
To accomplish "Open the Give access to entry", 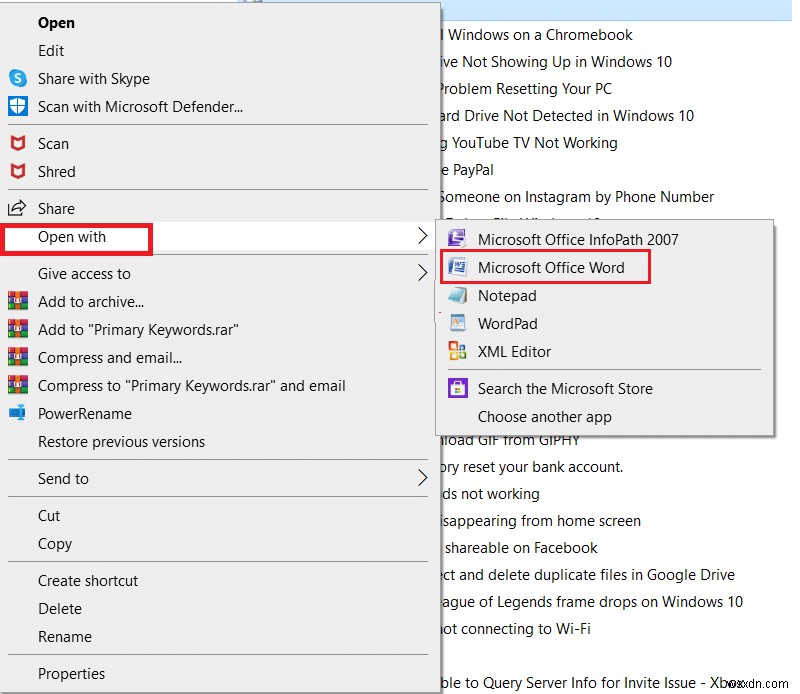I will coord(219,274).
